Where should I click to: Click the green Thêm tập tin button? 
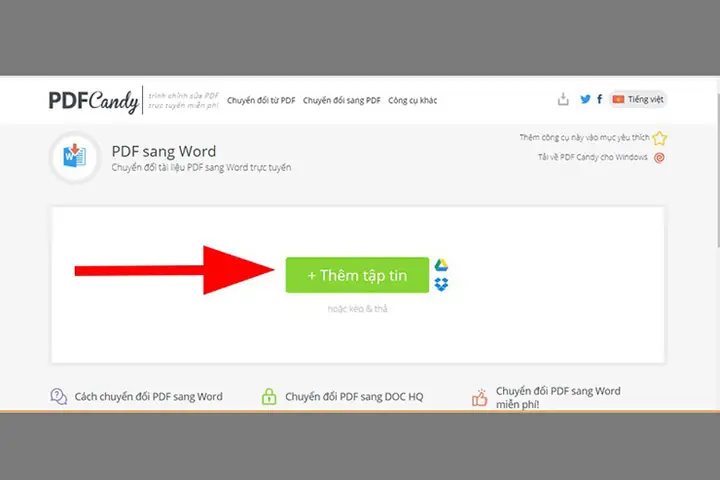pyautogui.click(x=357, y=275)
